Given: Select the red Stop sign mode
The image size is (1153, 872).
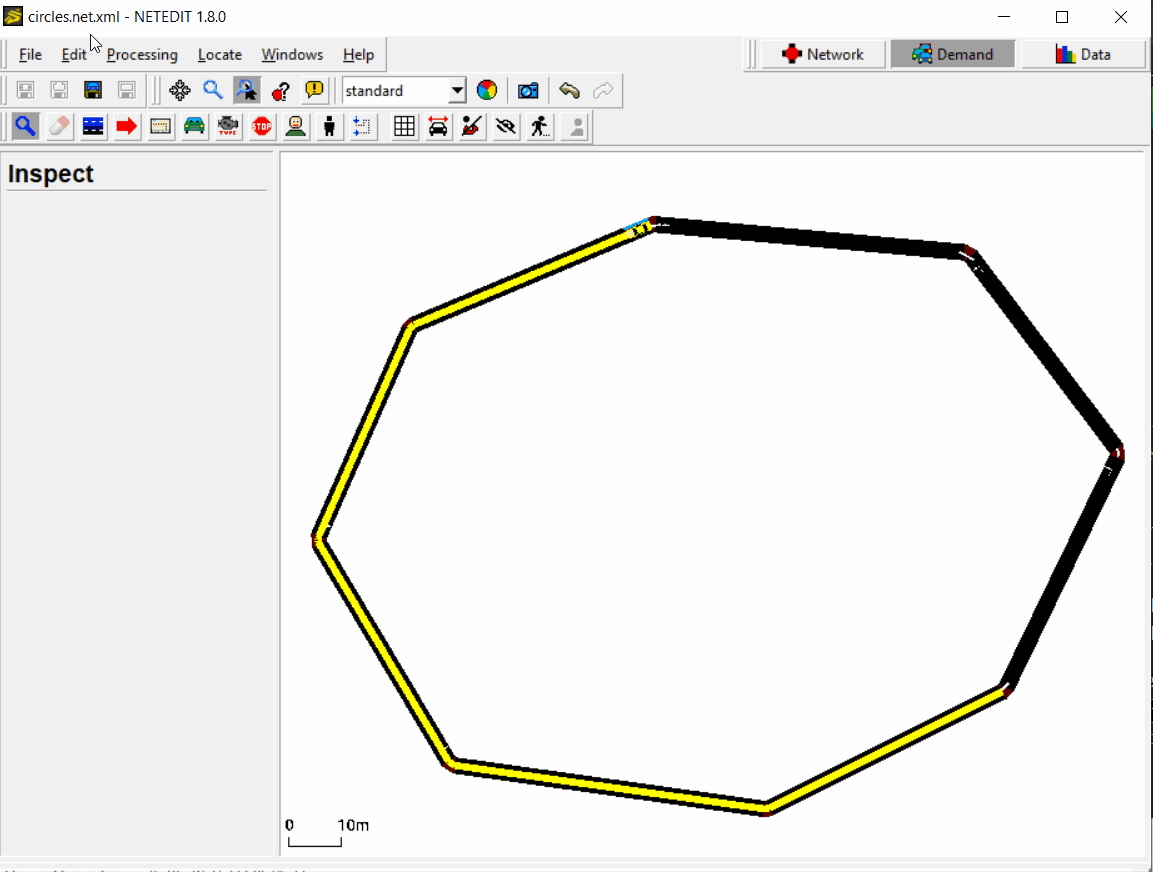Looking at the screenshot, I should [262, 126].
